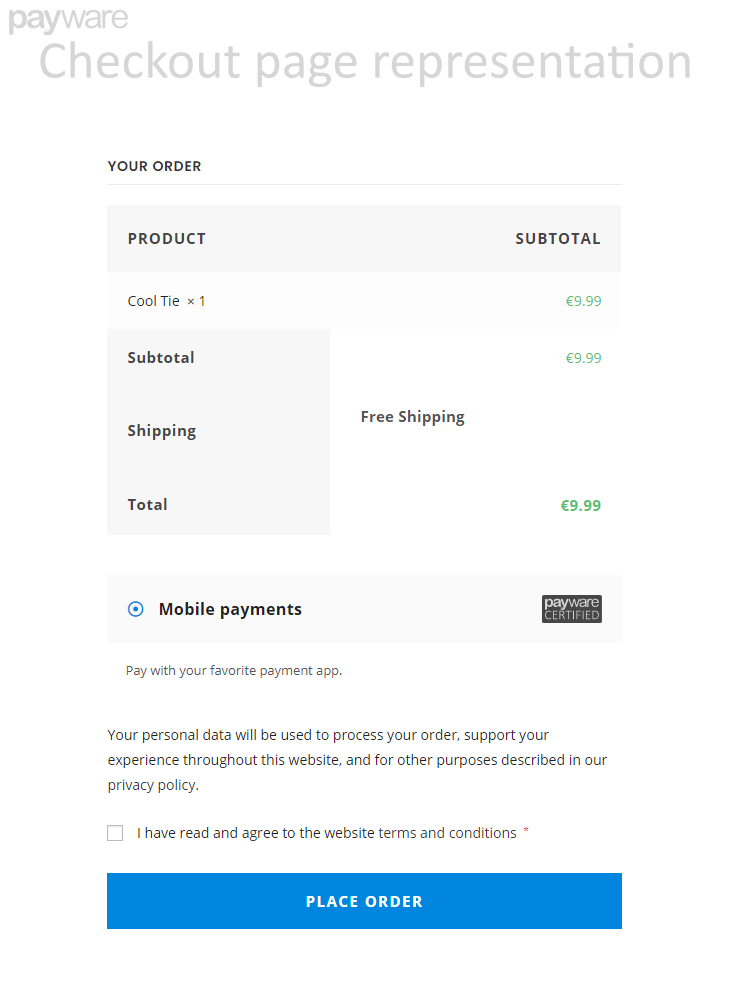730x985 pixels.
Task: Click the Shipping row label
Action: point(161,431)
